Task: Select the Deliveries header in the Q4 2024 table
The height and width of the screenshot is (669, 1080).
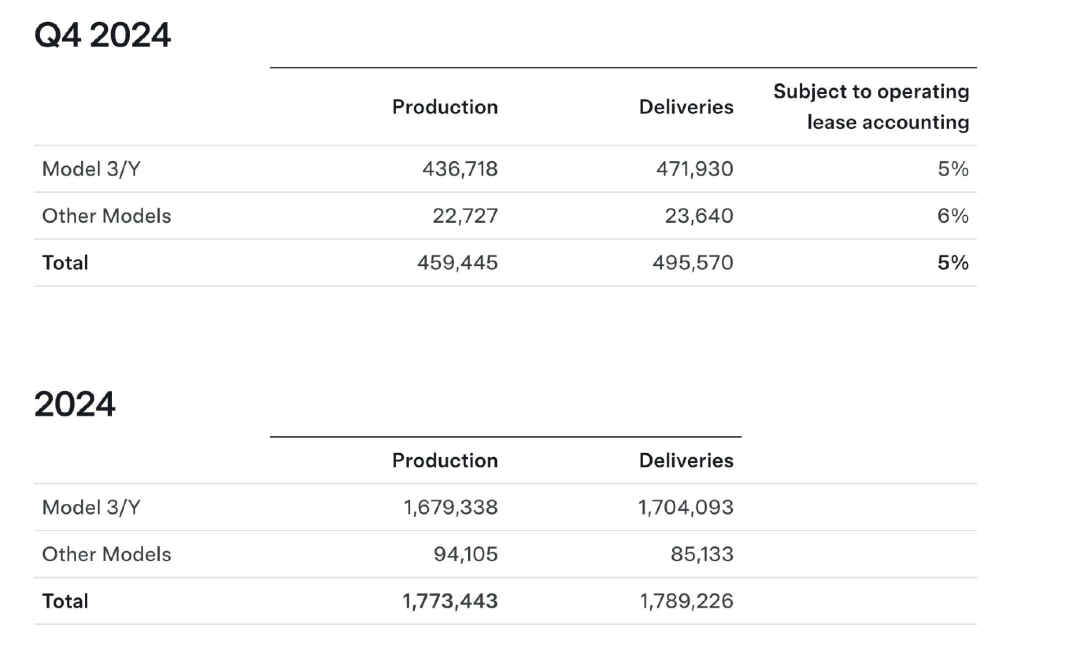Action: pos(686,107)
